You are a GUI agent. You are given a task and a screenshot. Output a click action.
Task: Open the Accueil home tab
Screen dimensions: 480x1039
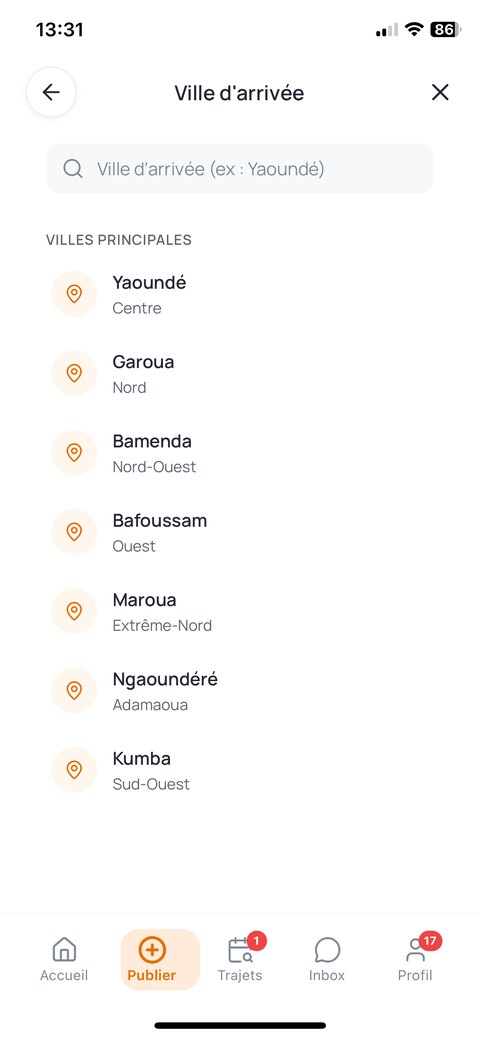(x=64, y=959)
